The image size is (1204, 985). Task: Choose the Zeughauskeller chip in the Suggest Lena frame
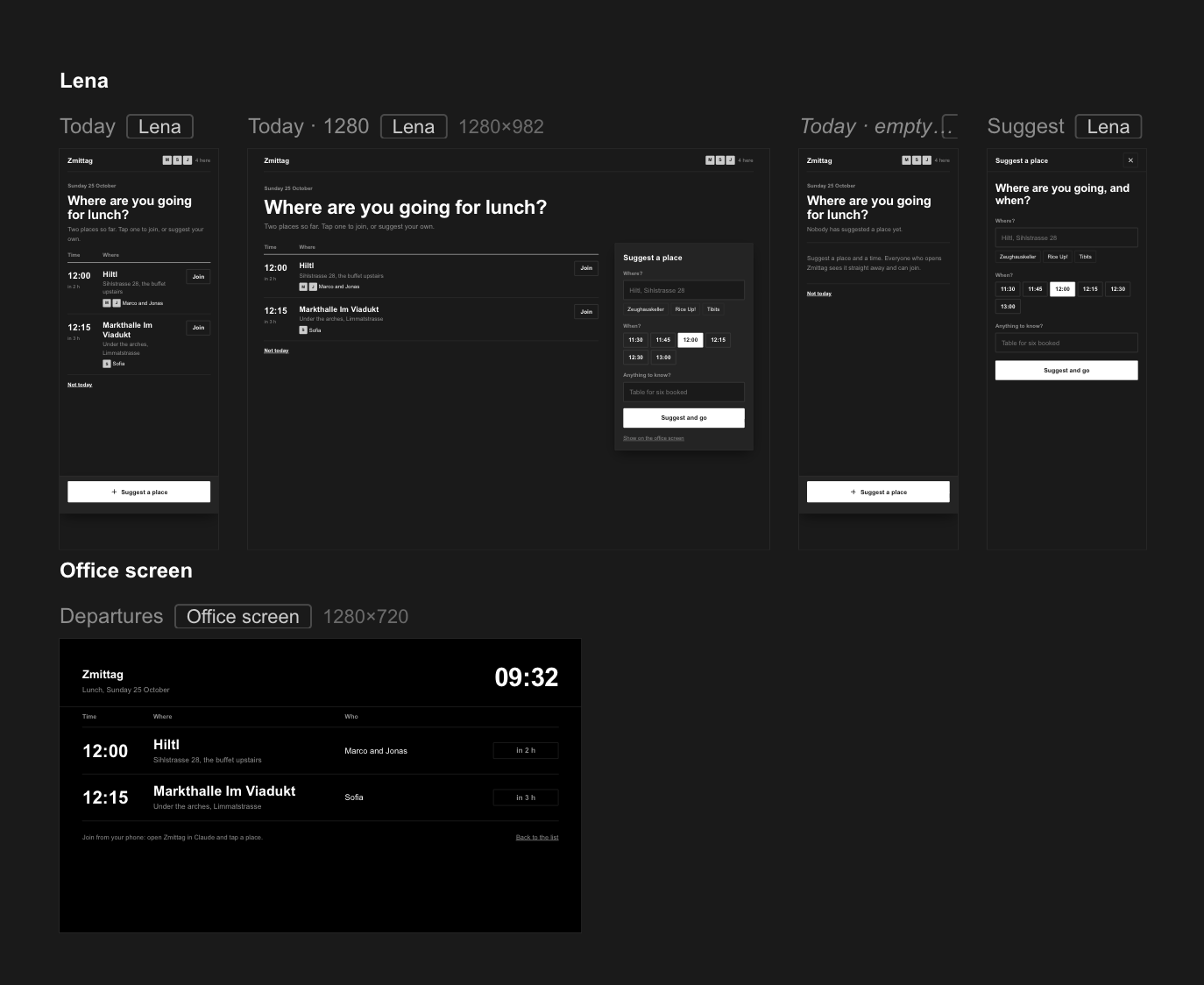click(1017, 257)
